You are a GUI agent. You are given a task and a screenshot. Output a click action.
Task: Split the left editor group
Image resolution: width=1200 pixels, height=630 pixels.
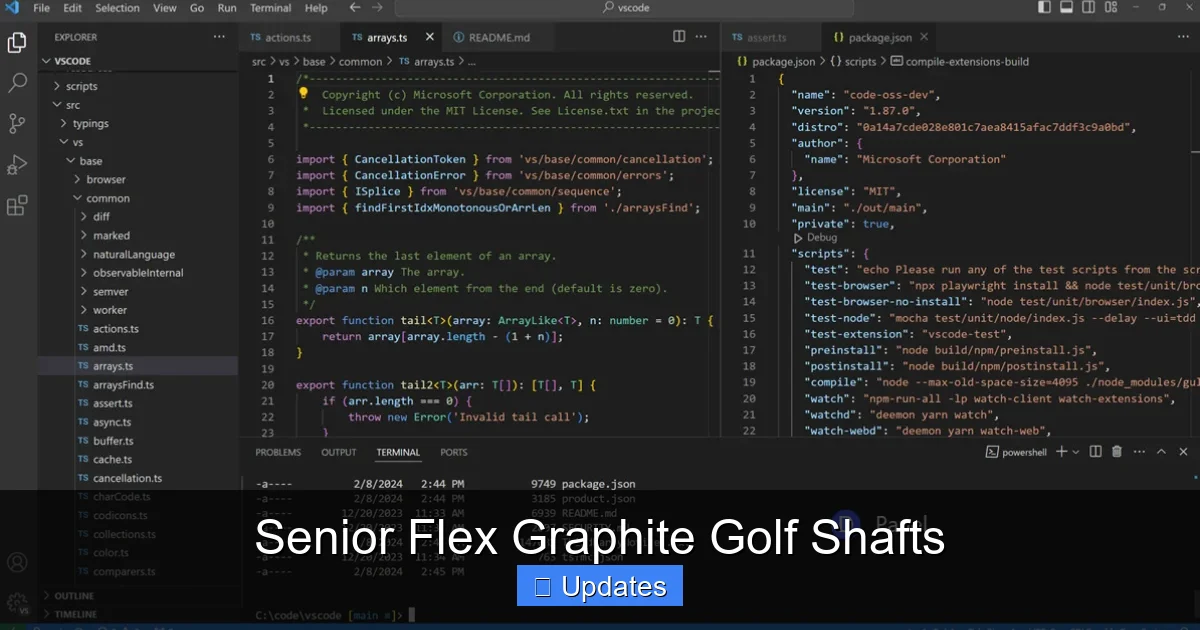click(x=679, y=37)
